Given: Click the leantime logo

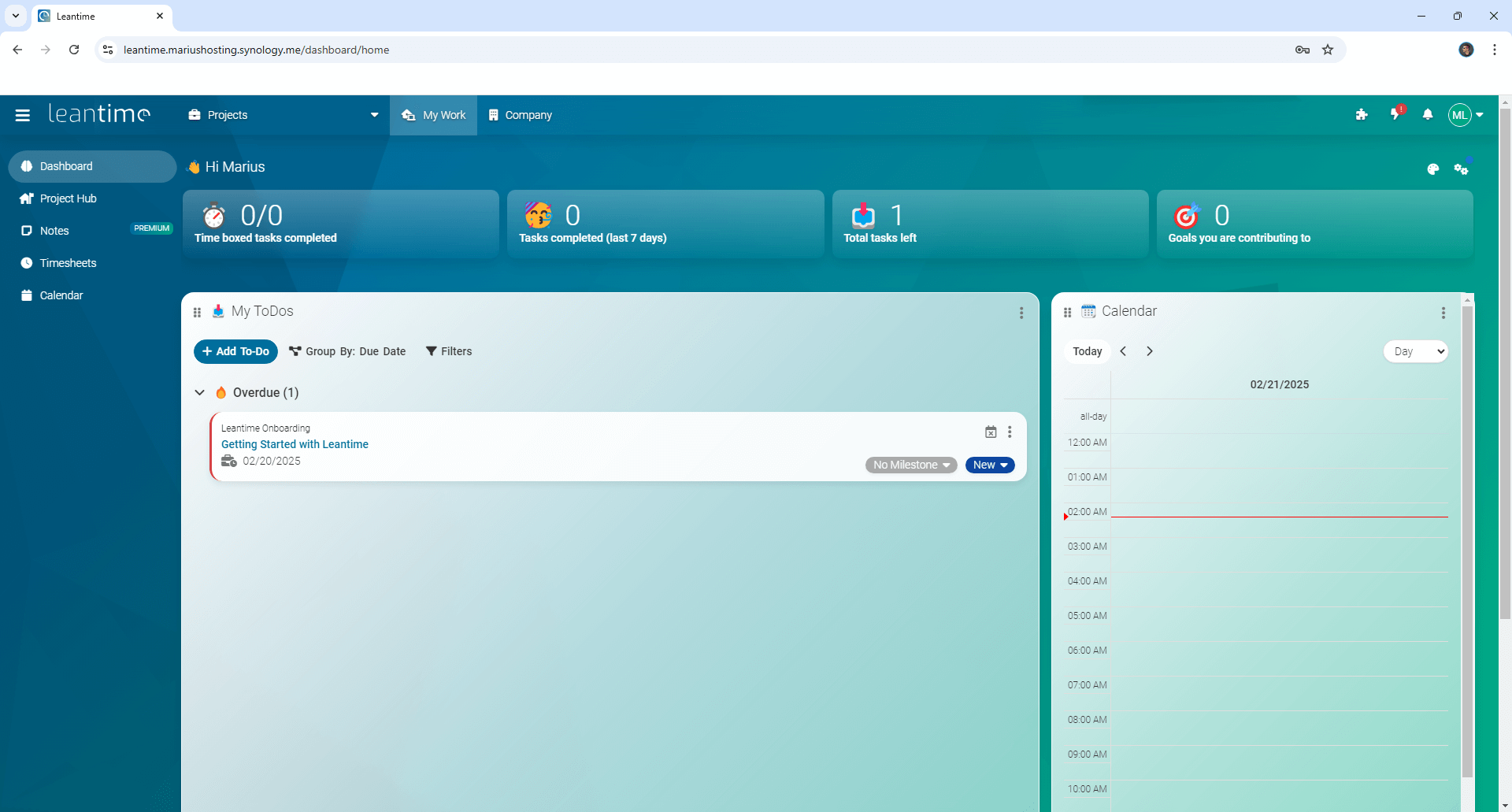Looking at the screenshot, I should [99, 114].
